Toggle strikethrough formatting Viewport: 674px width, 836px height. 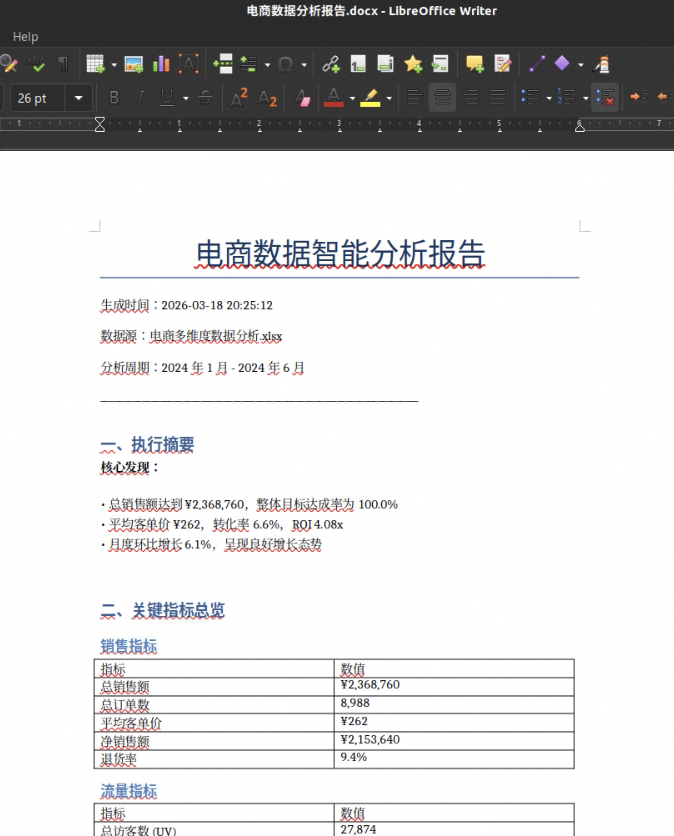[205, 98]
